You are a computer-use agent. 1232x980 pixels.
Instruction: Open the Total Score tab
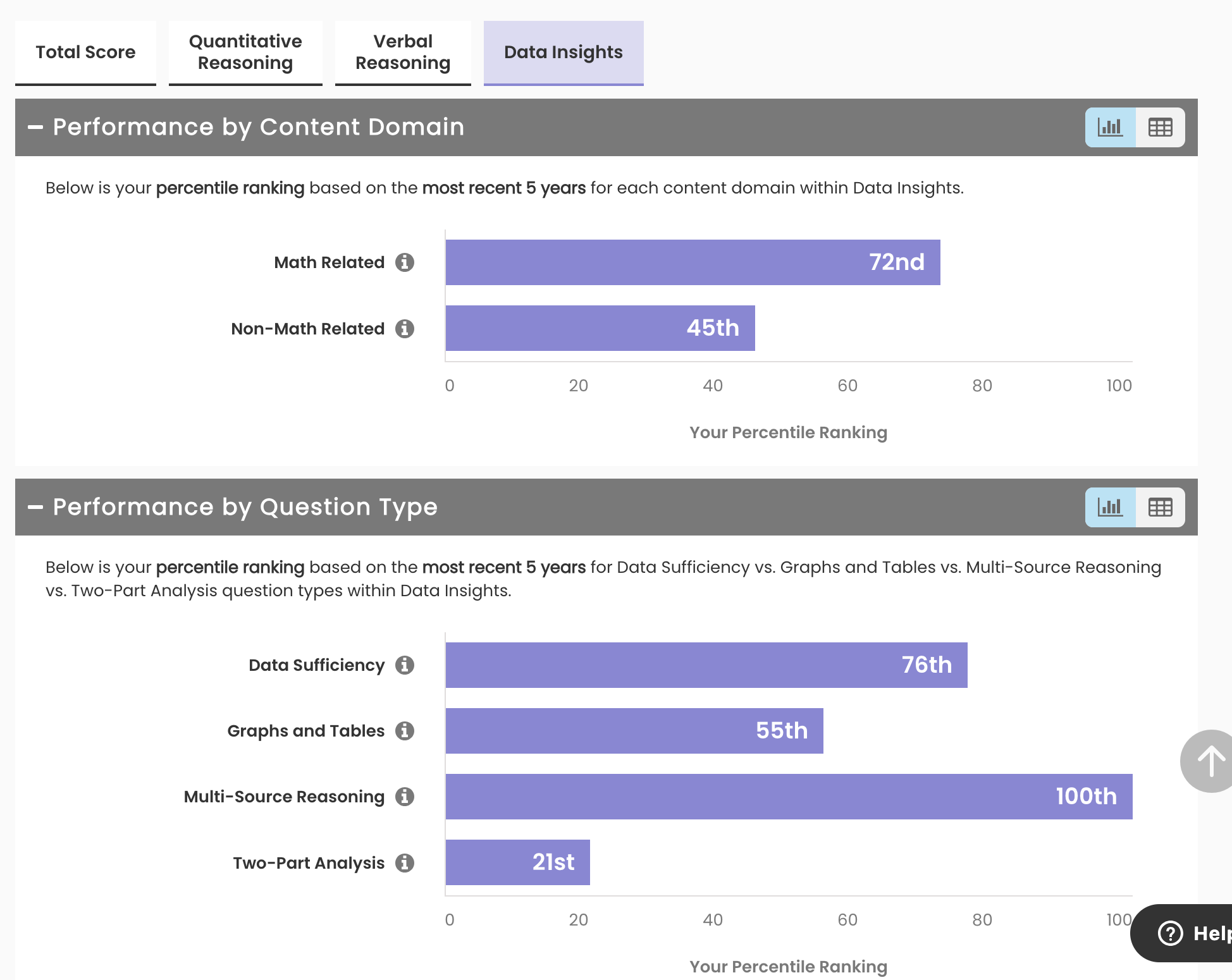pos(85,52)
